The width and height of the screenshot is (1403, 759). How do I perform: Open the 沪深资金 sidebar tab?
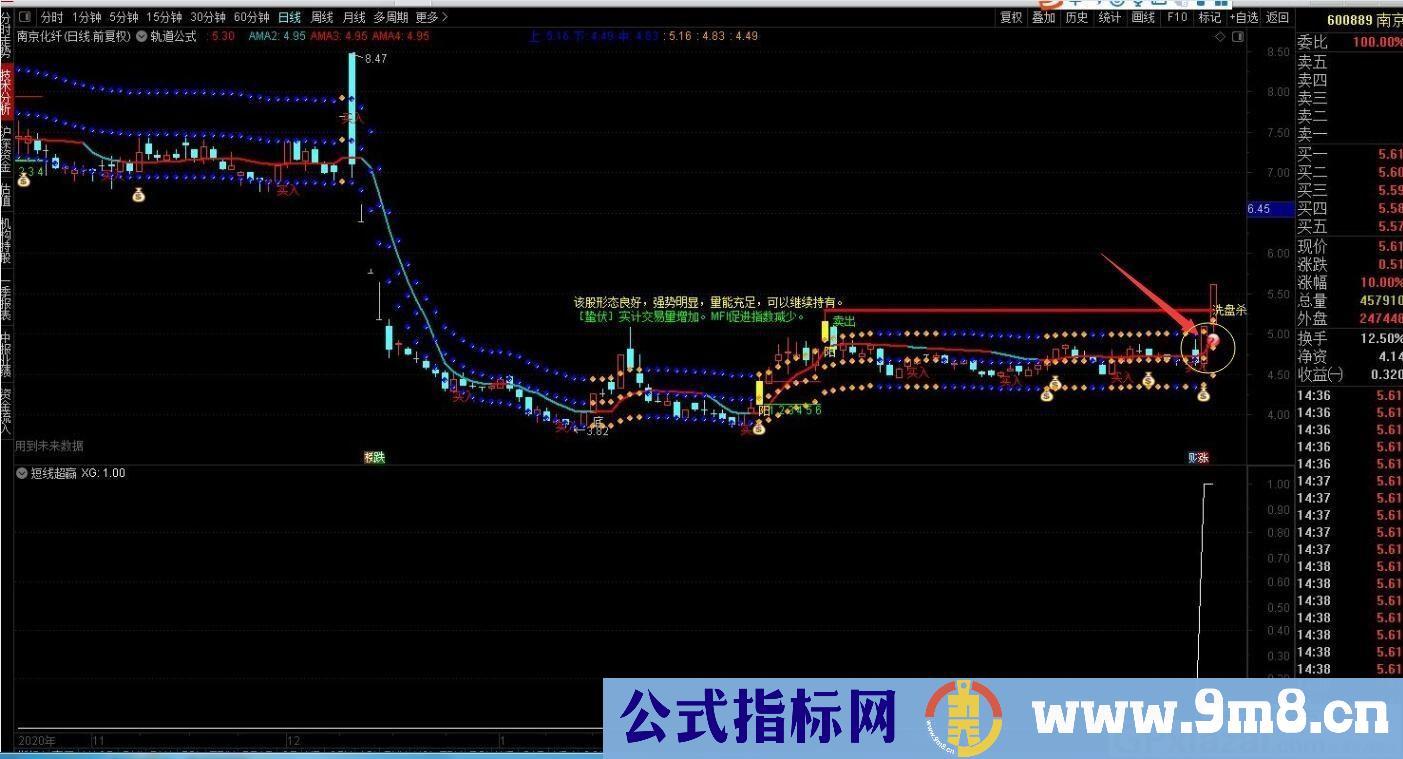pos(6,148)
